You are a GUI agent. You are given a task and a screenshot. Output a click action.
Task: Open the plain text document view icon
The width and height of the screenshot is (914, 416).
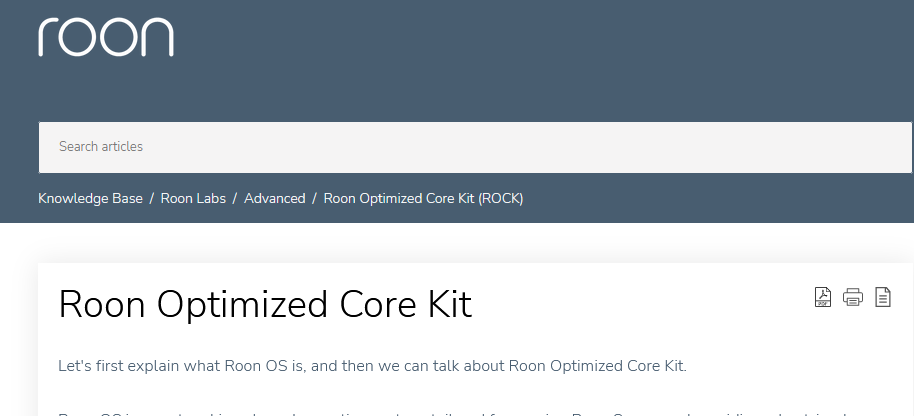(883, 297)
